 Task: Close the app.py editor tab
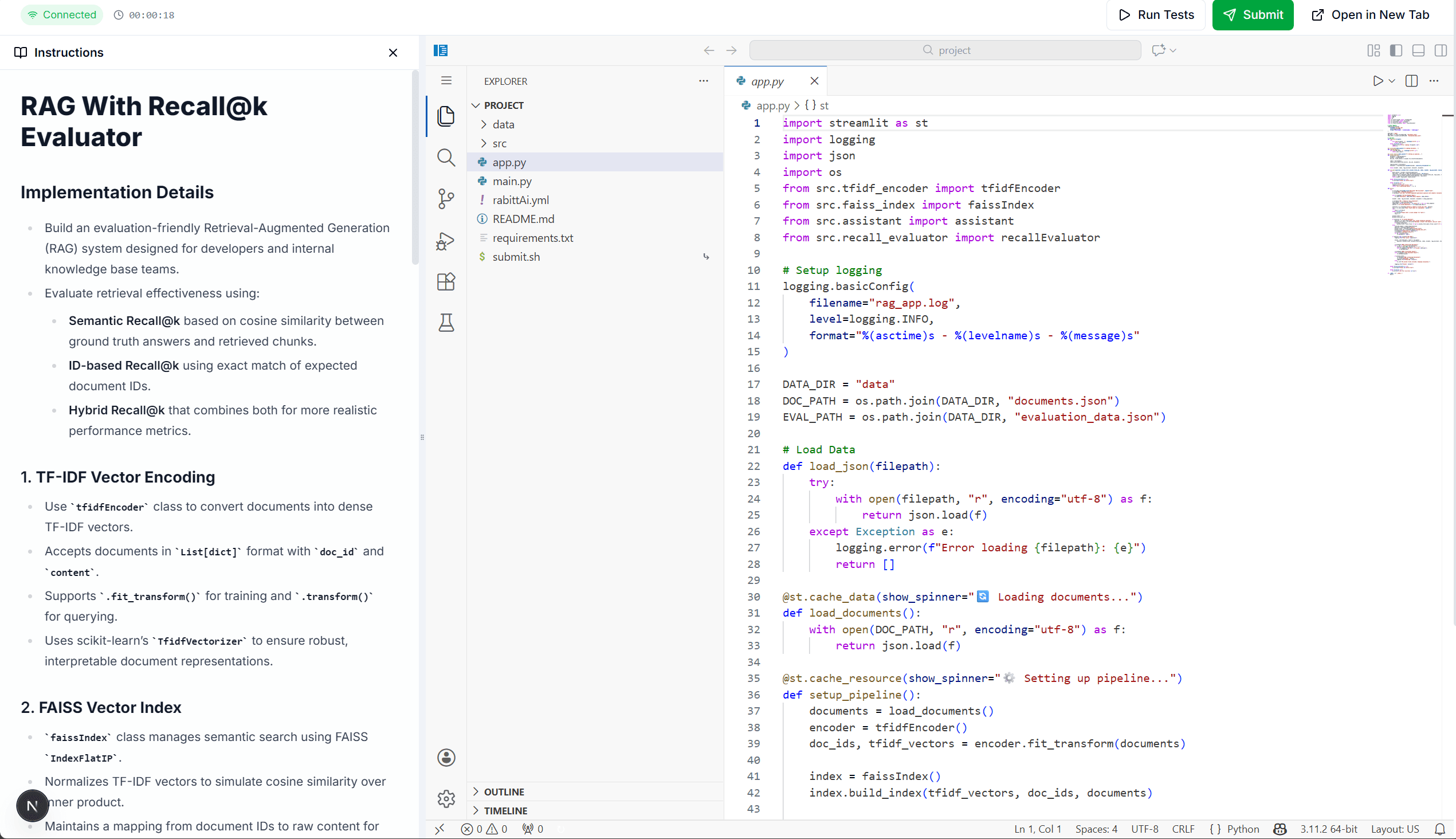814,81
